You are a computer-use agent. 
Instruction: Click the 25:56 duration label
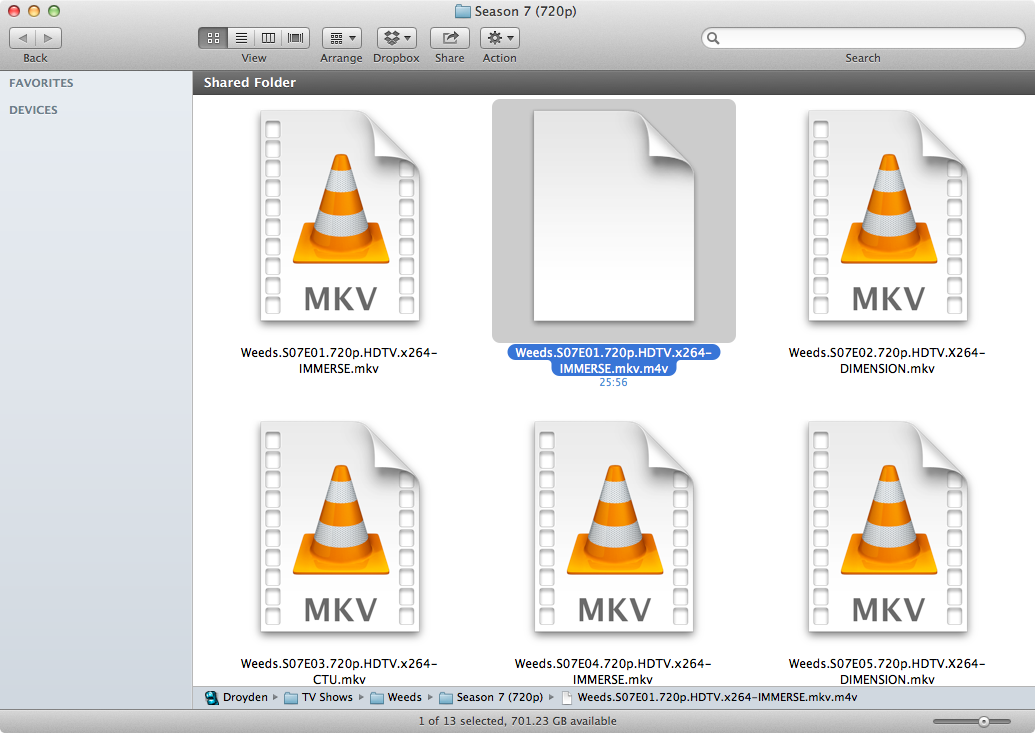[613, 382]
